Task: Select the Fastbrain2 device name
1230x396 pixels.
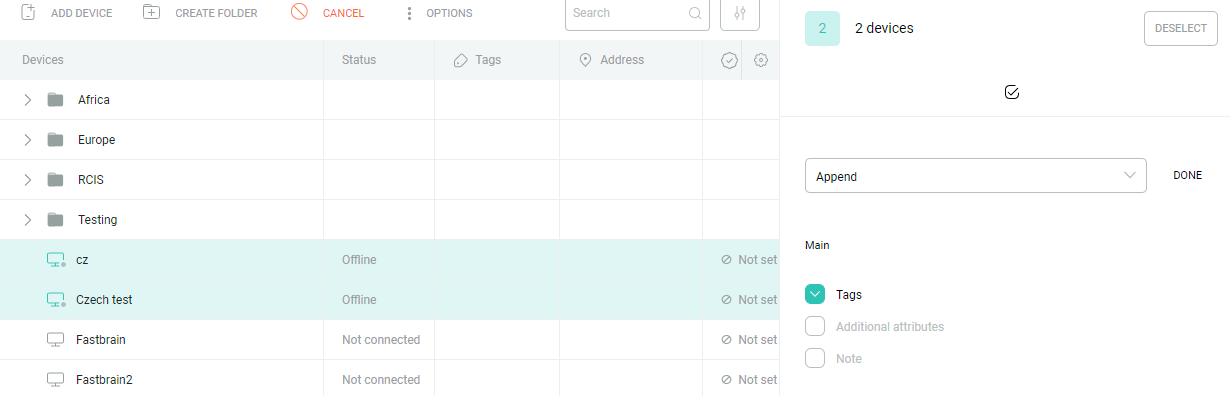Action: pos(104,380)
